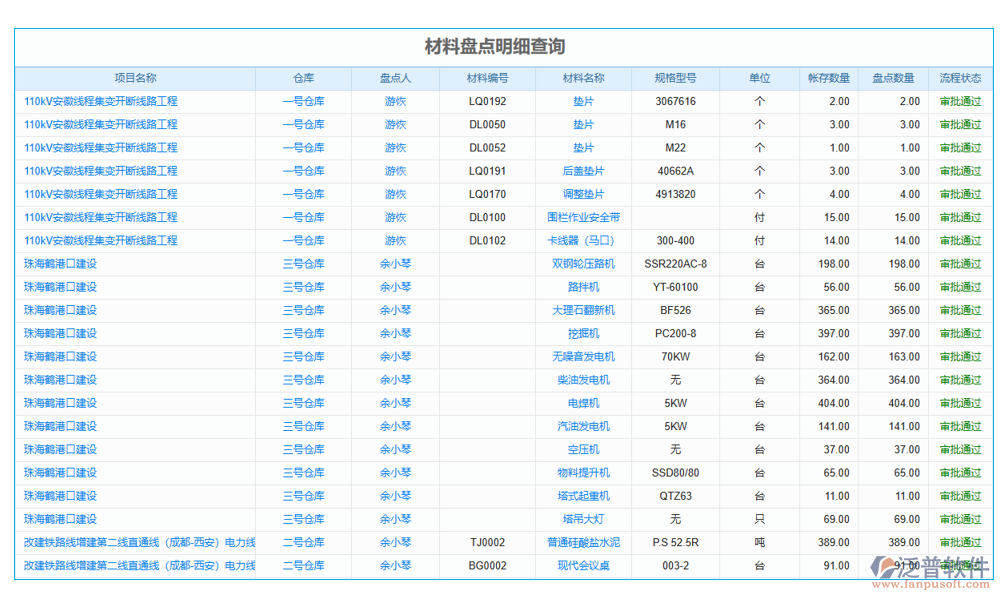Click the 流程状态 column header
The width and height of the screenshot is (1000, 600).
tap(963, 77)
